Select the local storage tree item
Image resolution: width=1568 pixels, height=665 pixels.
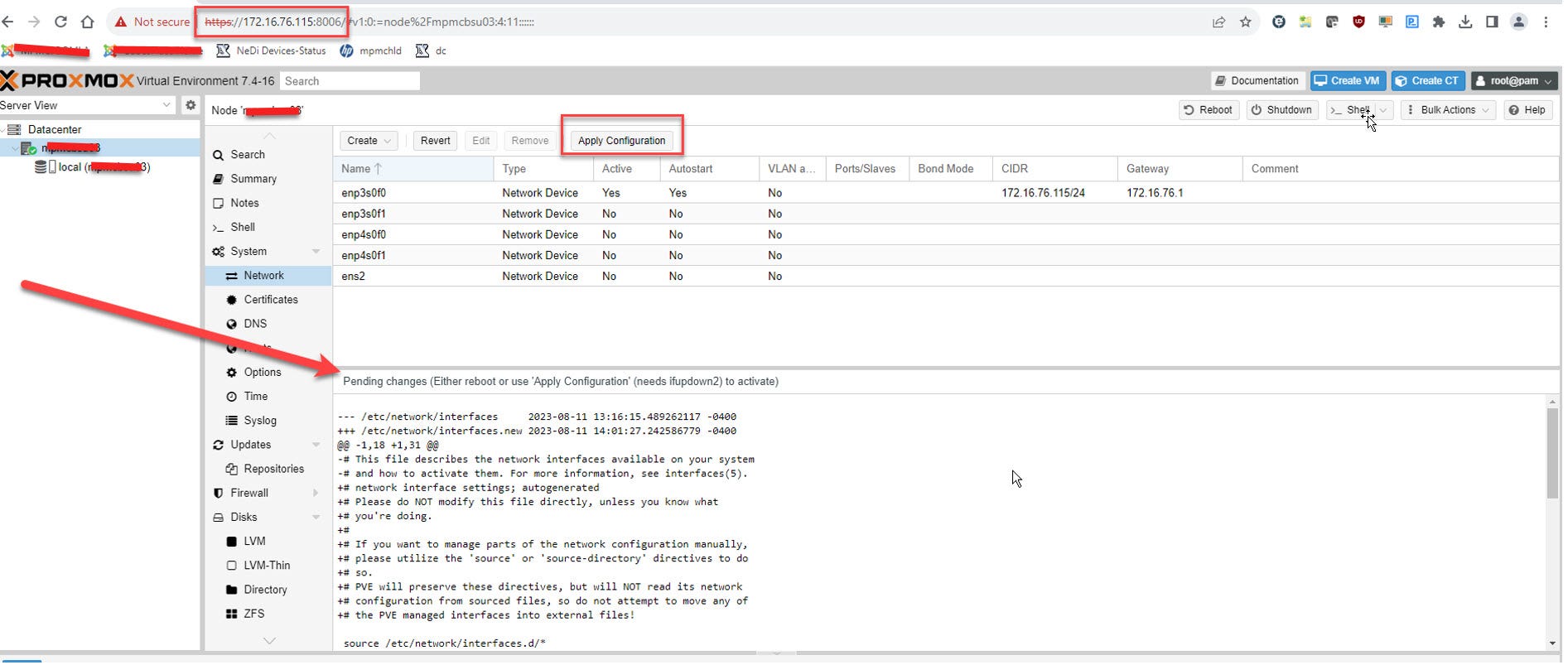[x=93, y=166]
